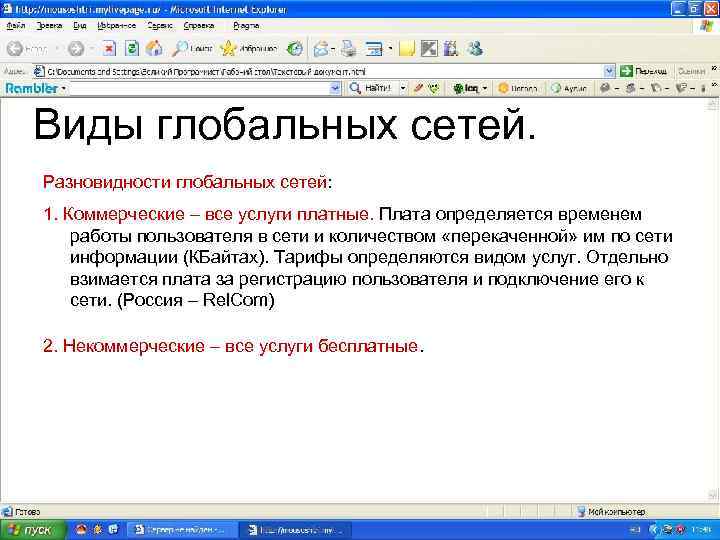This screenshot has height=540, width=720.
Task: Click the orange sun quick launch icon
Action: (x=98, y=529)
